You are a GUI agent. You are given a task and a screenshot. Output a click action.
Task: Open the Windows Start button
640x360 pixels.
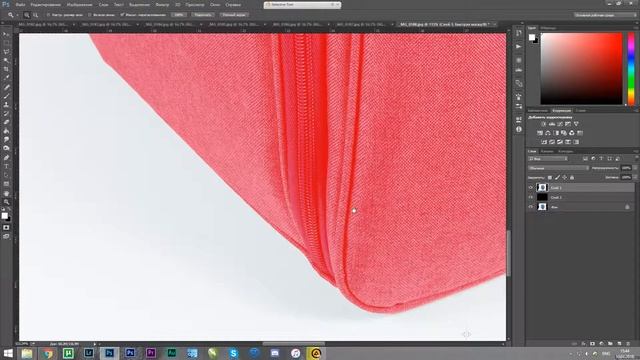[x=8, y=353]
